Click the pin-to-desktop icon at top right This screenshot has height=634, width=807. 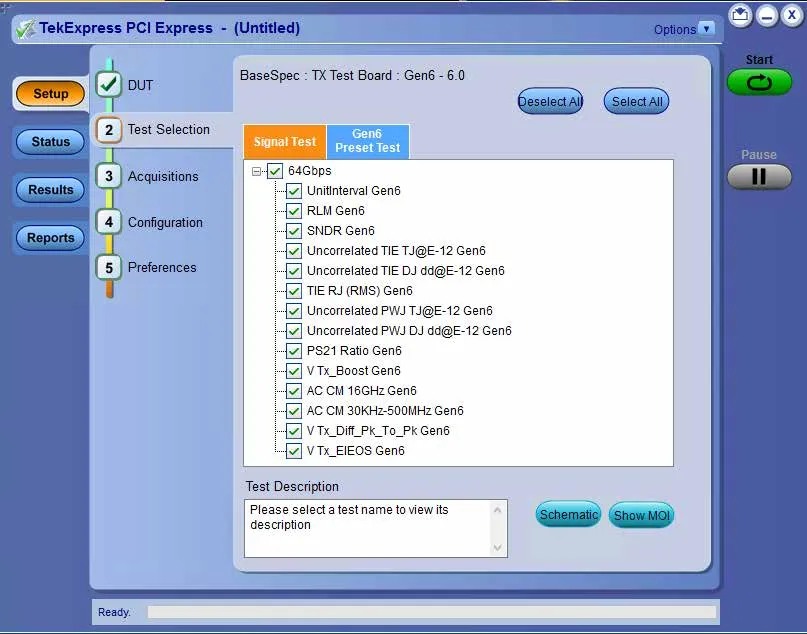(739, 15)
